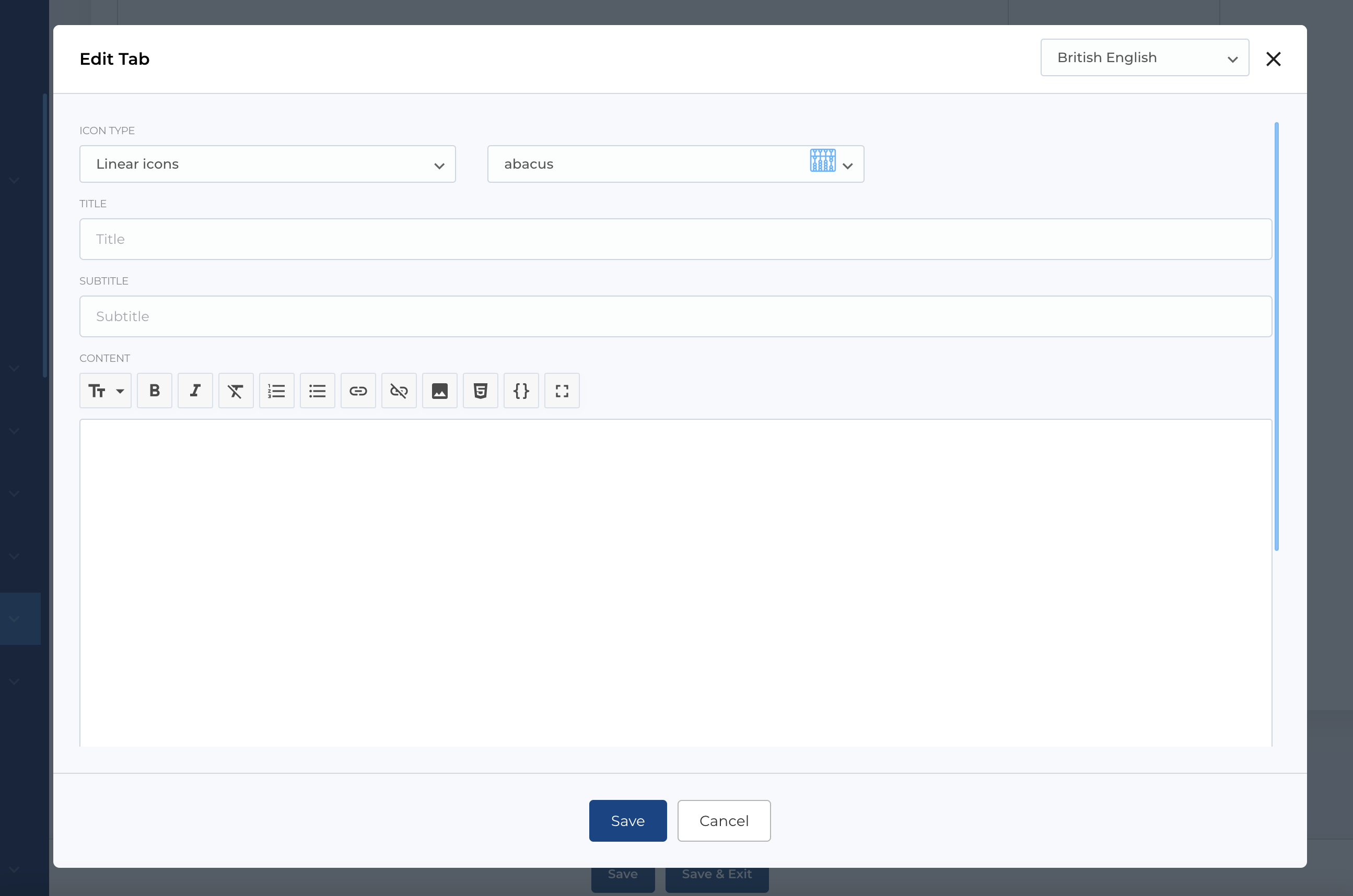The height and width of the screenshot is (896, 1353).
Task: Click the dialog's vertical scrollbar
Action: tap(1276, 337)
